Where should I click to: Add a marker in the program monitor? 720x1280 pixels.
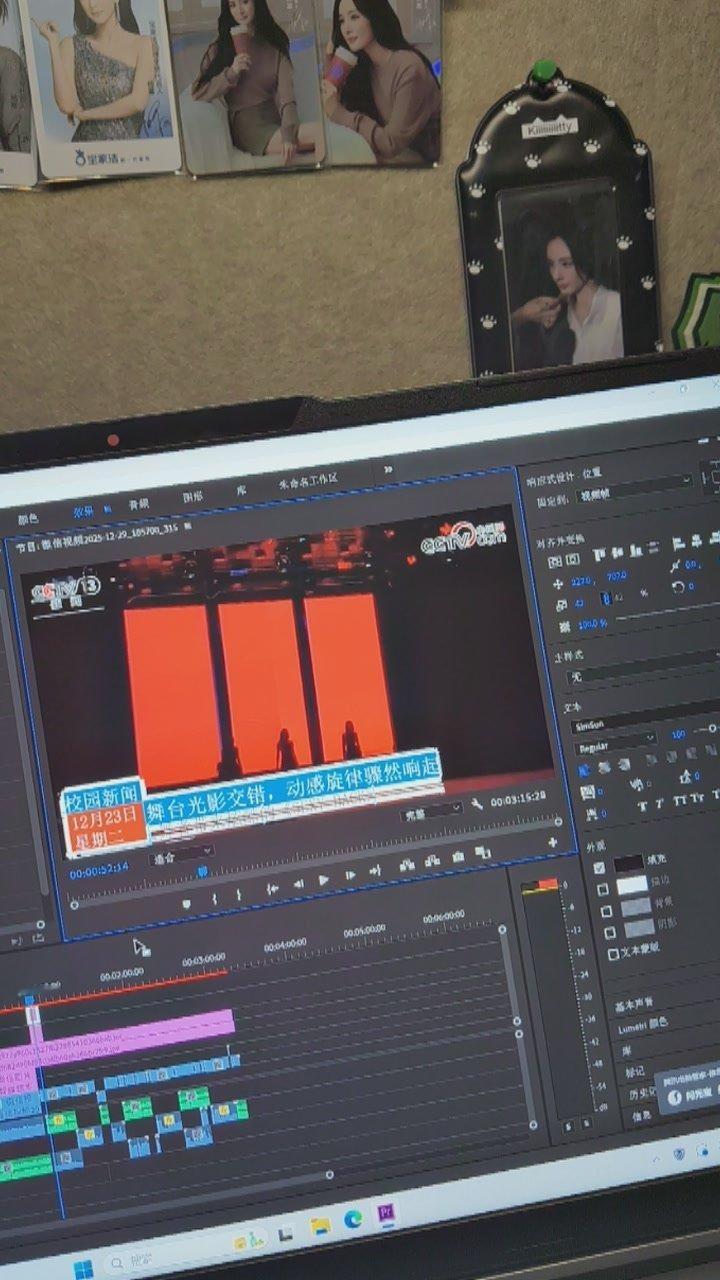pyautogui.click(x=186, y=903)
